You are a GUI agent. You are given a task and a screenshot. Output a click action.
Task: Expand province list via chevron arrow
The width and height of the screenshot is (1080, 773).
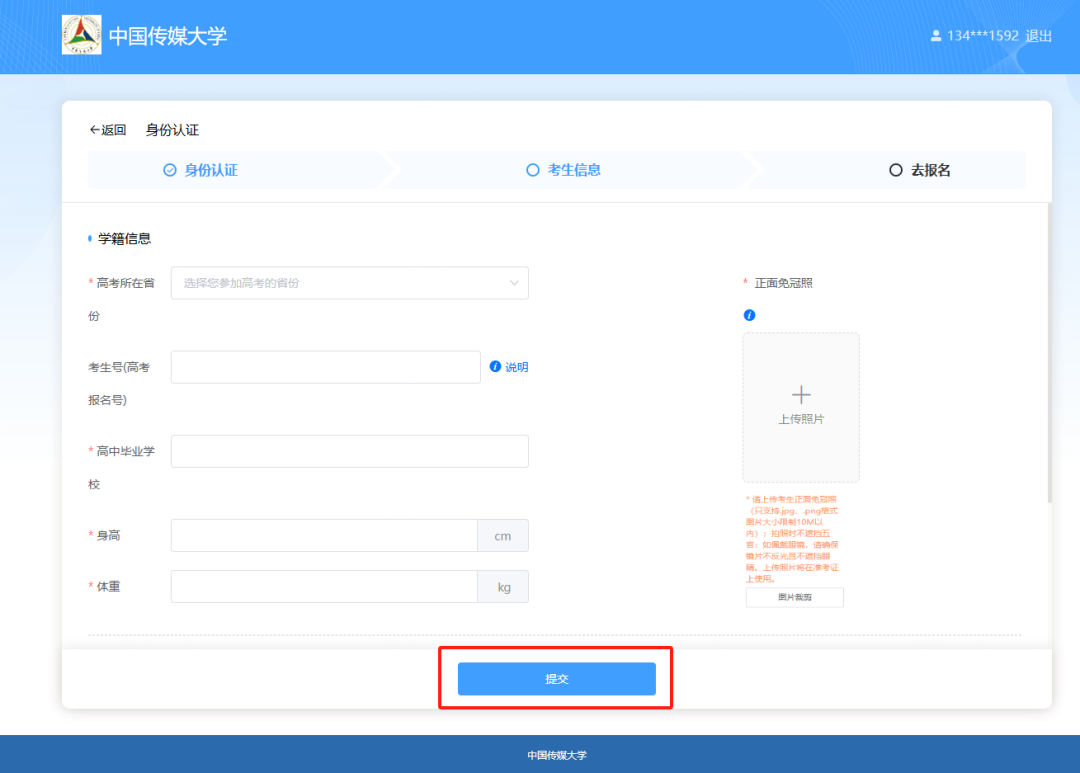tap(514, 283)
